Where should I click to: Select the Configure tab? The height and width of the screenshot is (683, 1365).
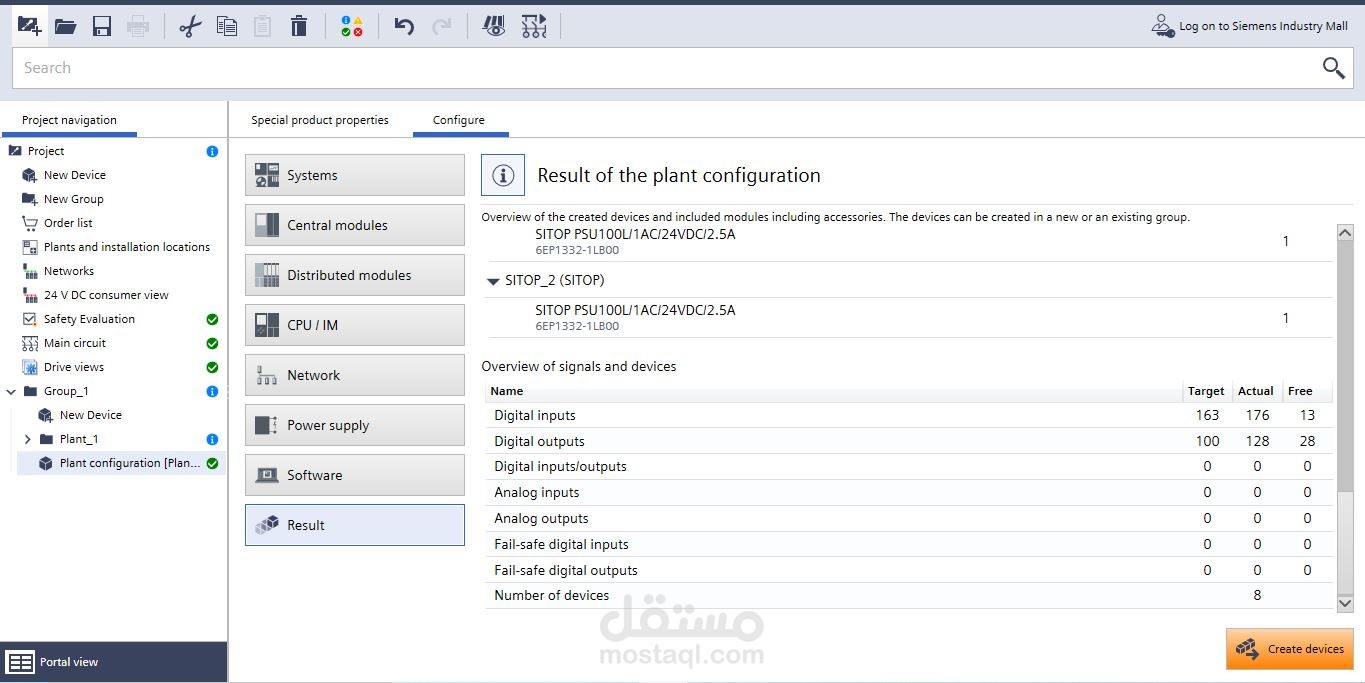(x=459, y=120)
